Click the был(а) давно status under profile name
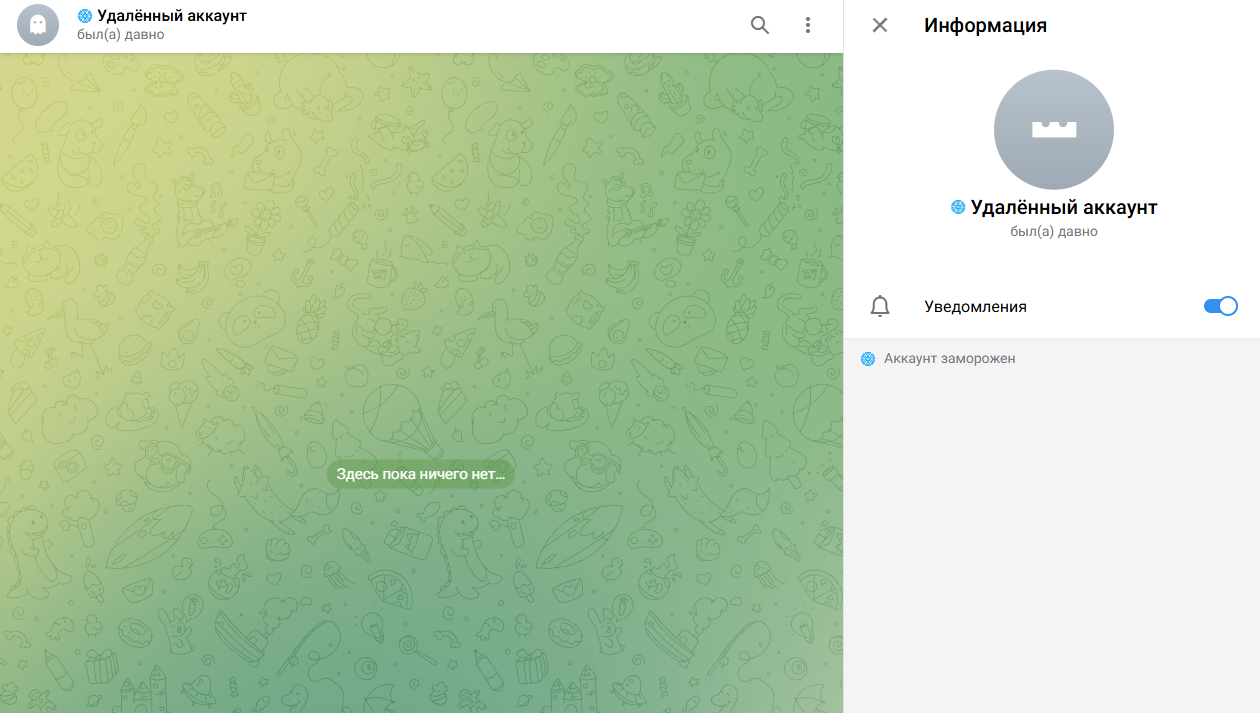 tap(1053, 232)
